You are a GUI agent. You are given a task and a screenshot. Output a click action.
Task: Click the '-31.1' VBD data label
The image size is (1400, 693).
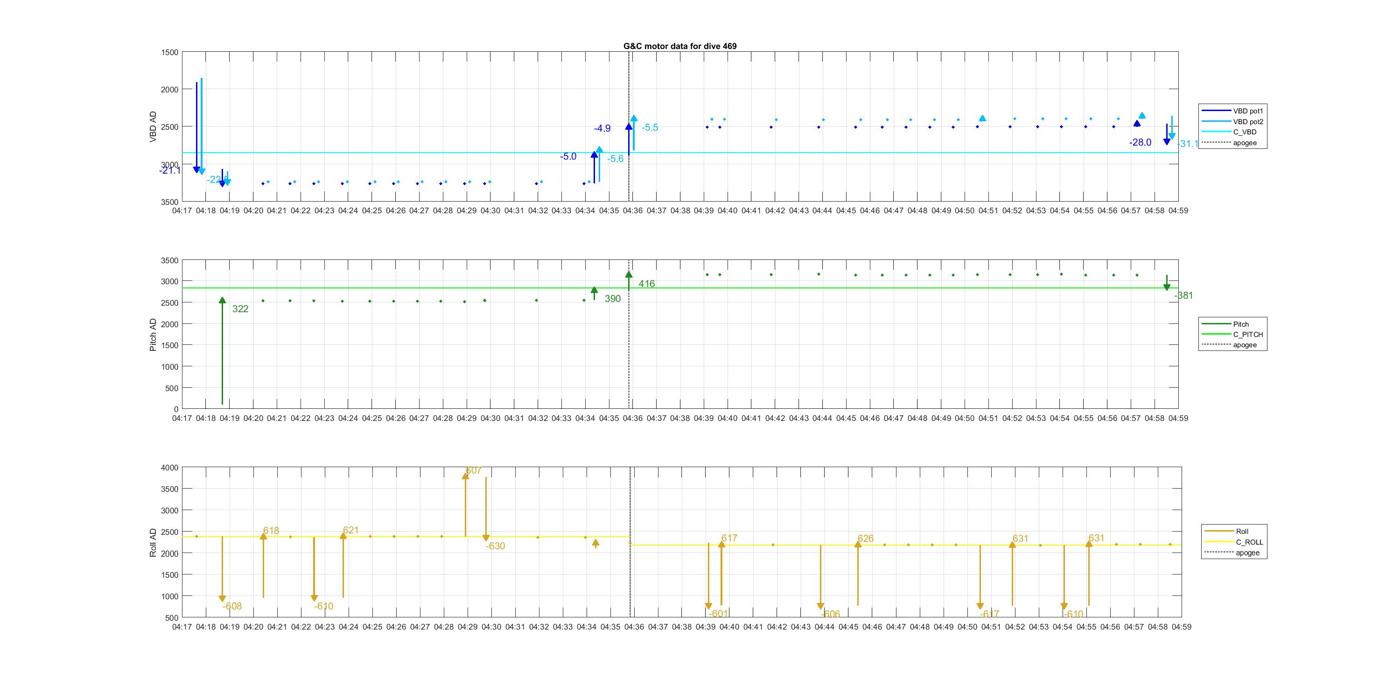pos(1188,144)
